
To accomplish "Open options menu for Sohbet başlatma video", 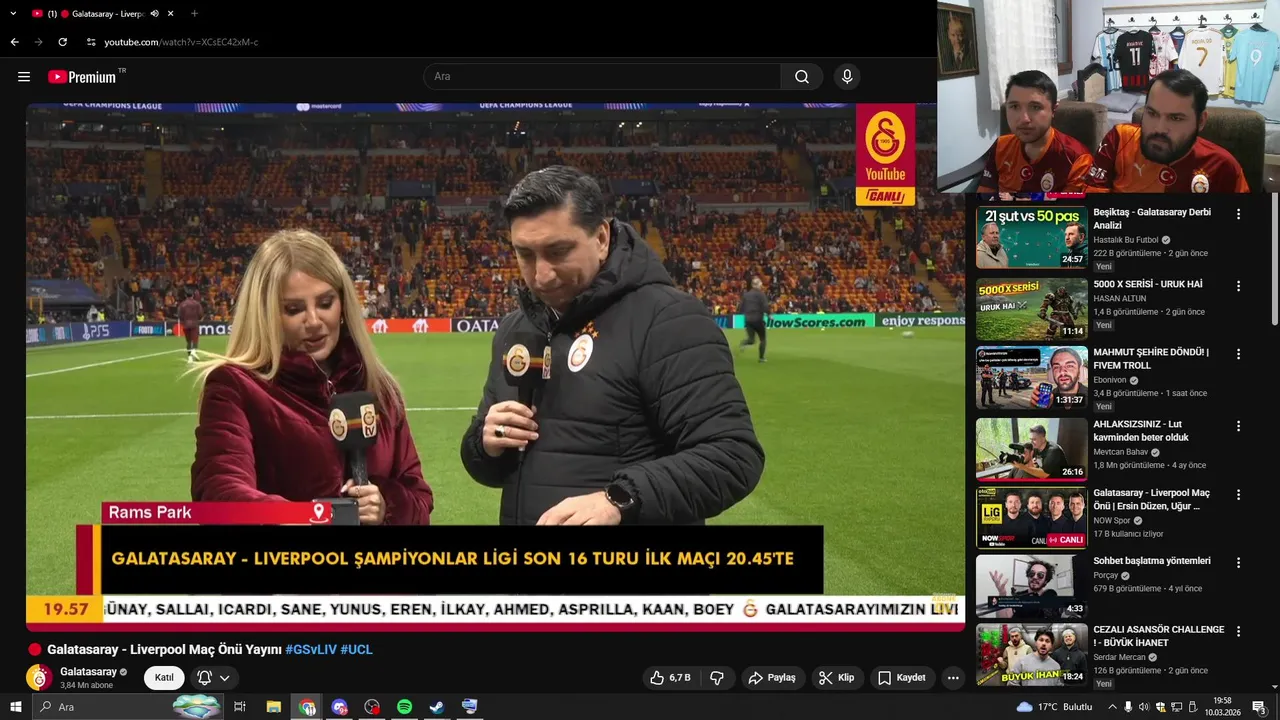I will (1238, 563).
